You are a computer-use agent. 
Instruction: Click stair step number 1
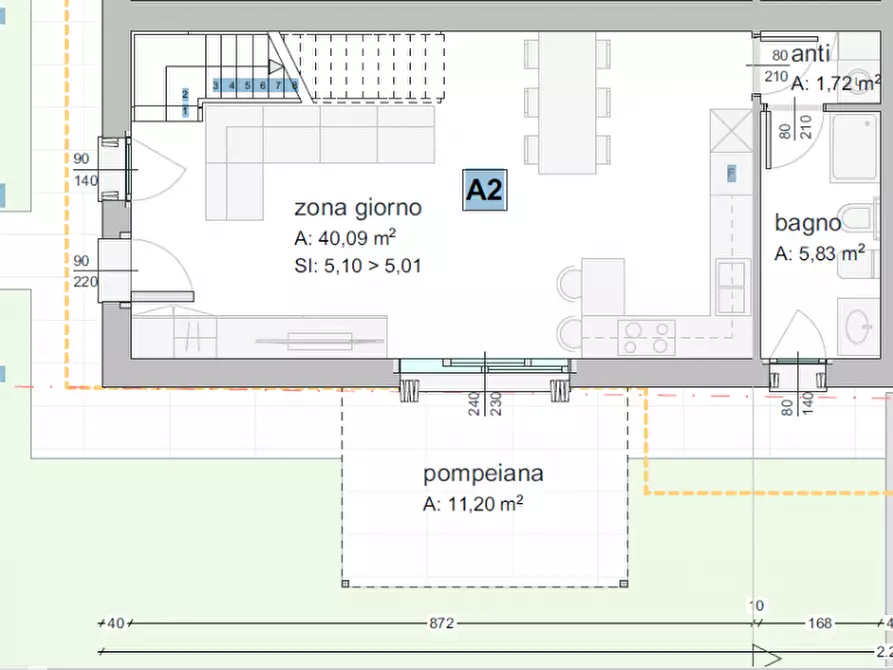click(185, 112)
